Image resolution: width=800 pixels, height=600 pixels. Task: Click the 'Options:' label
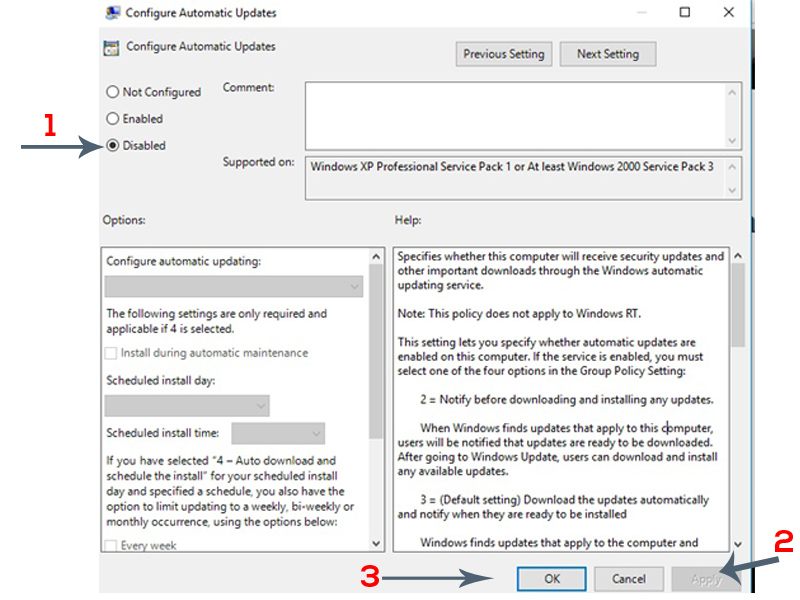tap(124, 220)
